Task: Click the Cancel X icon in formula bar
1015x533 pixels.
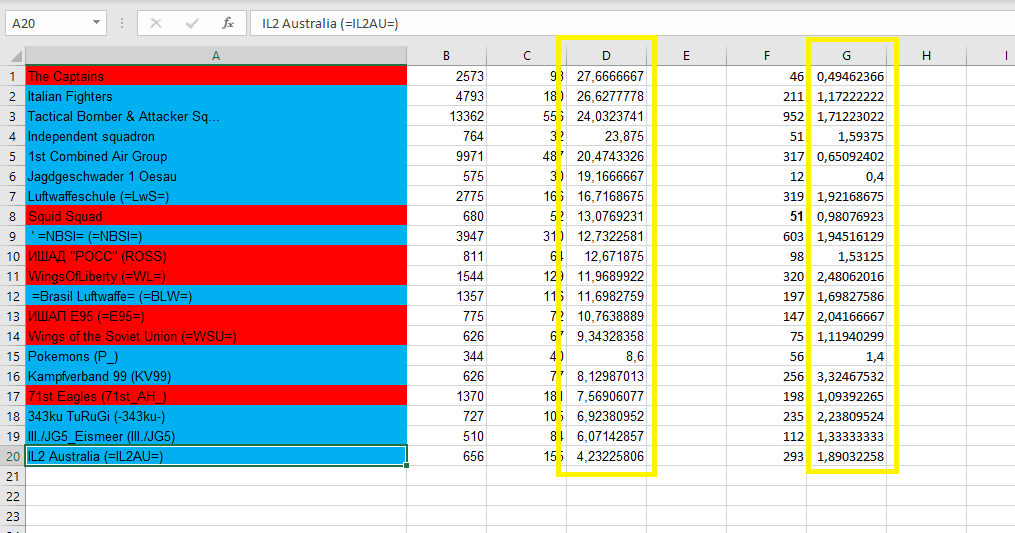Action: click(x=155, y=23)
